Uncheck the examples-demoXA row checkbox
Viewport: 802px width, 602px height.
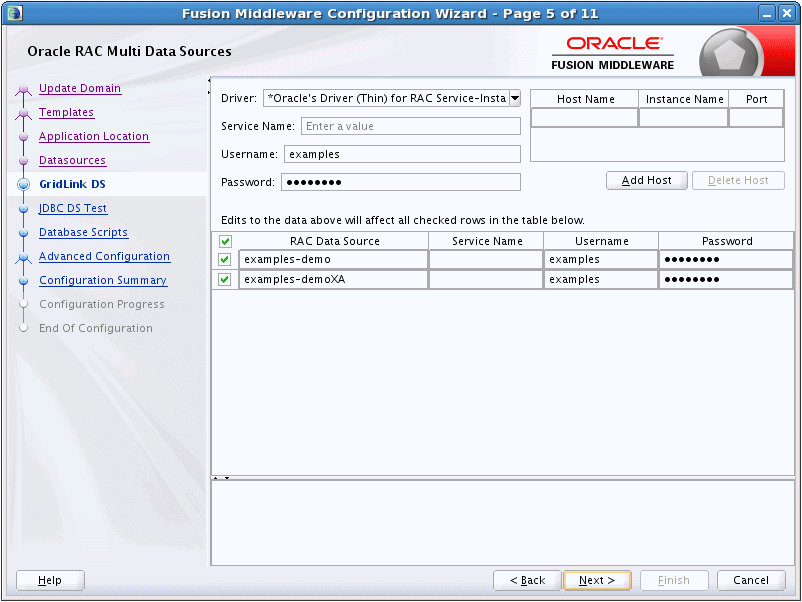click(225, 279)
